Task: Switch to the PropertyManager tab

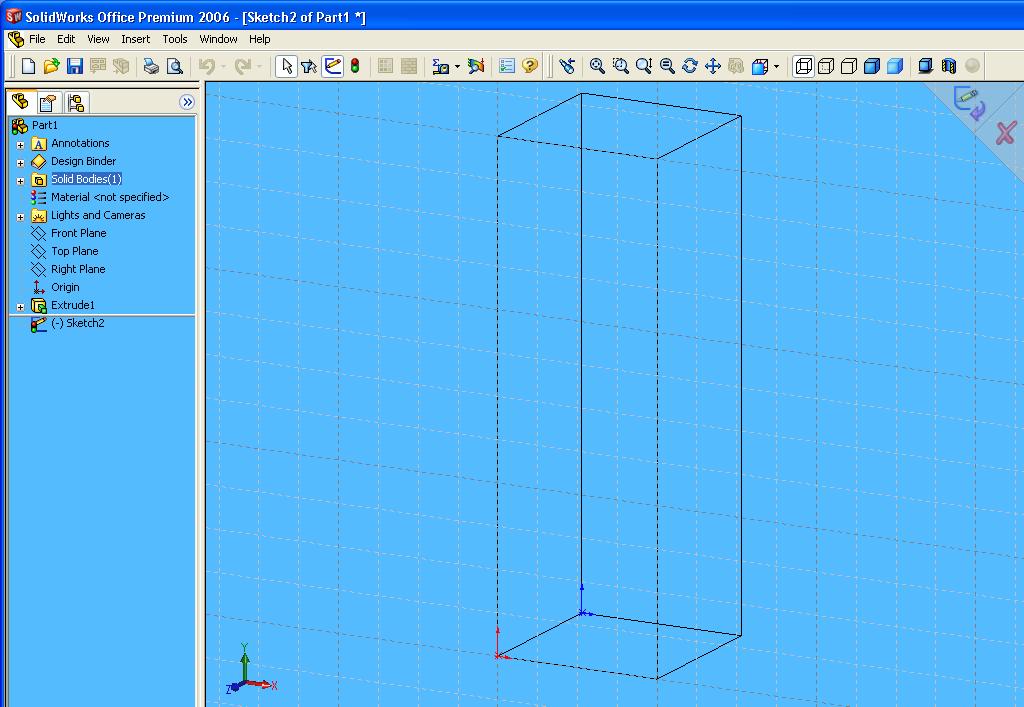Action: tap(48, 102)
